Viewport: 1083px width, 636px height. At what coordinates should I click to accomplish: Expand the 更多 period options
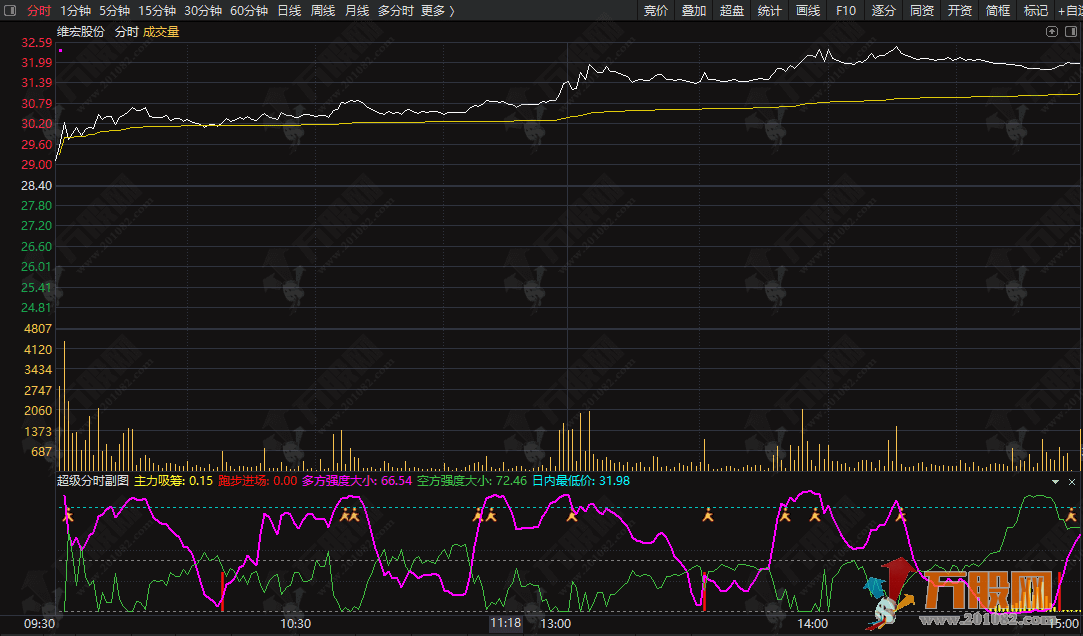437,11
